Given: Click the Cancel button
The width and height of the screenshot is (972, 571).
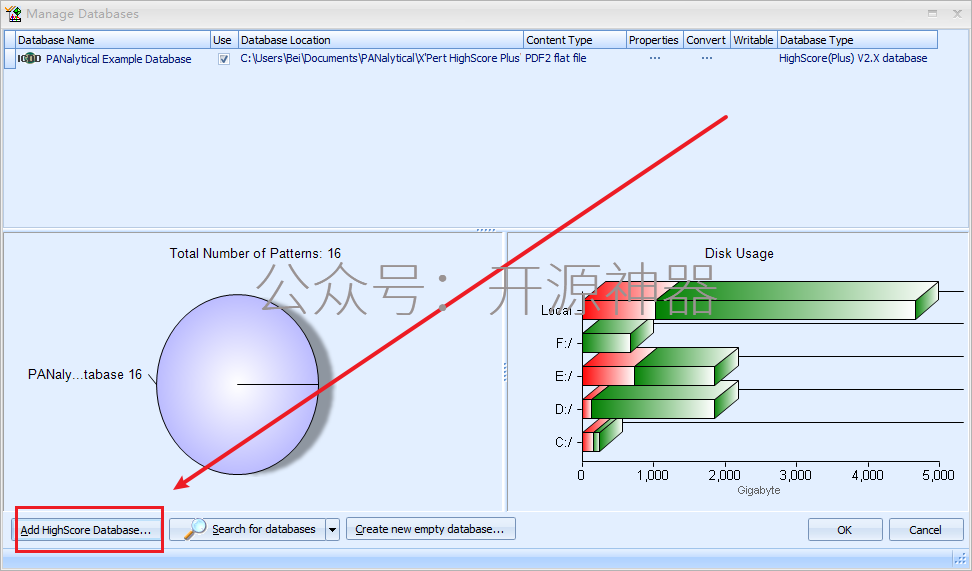Looking at the screenshot, I should pyautogui.click(x=926, y=529).
